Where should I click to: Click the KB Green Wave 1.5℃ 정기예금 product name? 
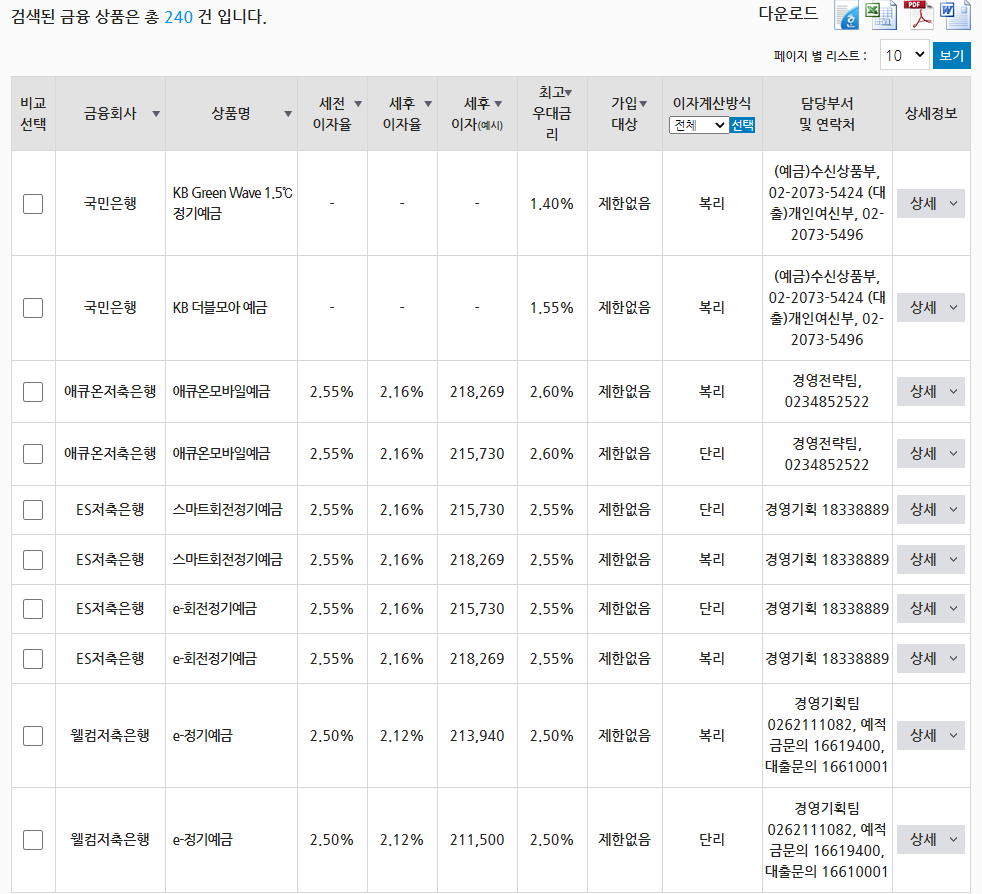click(232, 203)
